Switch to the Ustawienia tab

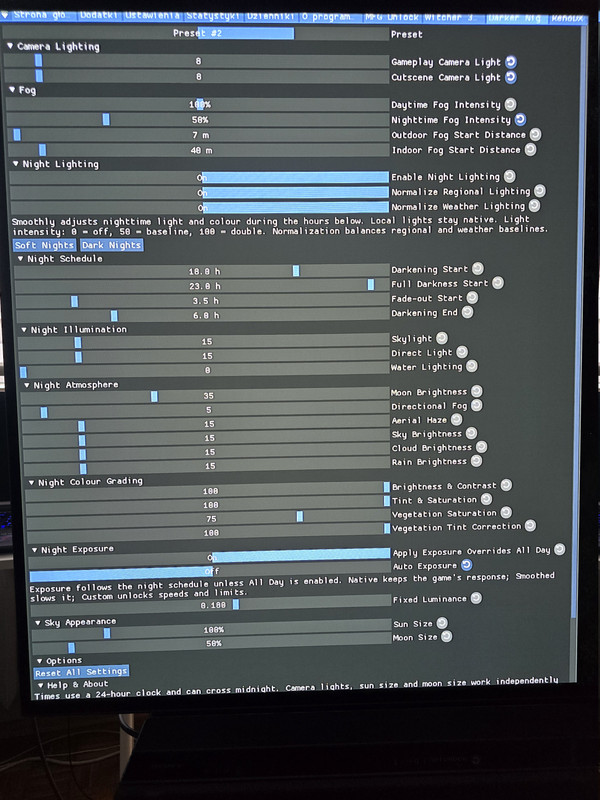coord(152,16)
